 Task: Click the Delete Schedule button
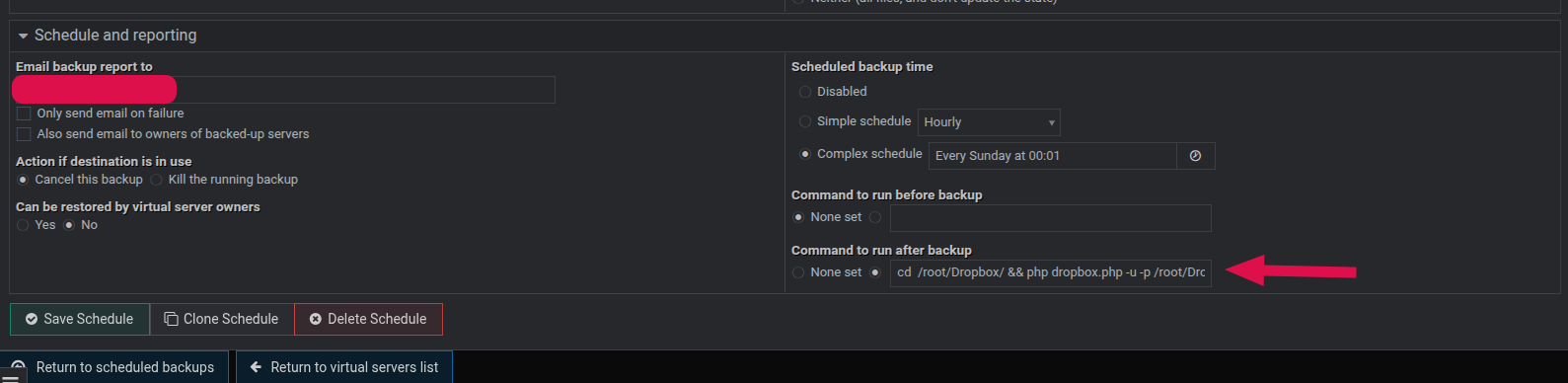click(368, 319)
